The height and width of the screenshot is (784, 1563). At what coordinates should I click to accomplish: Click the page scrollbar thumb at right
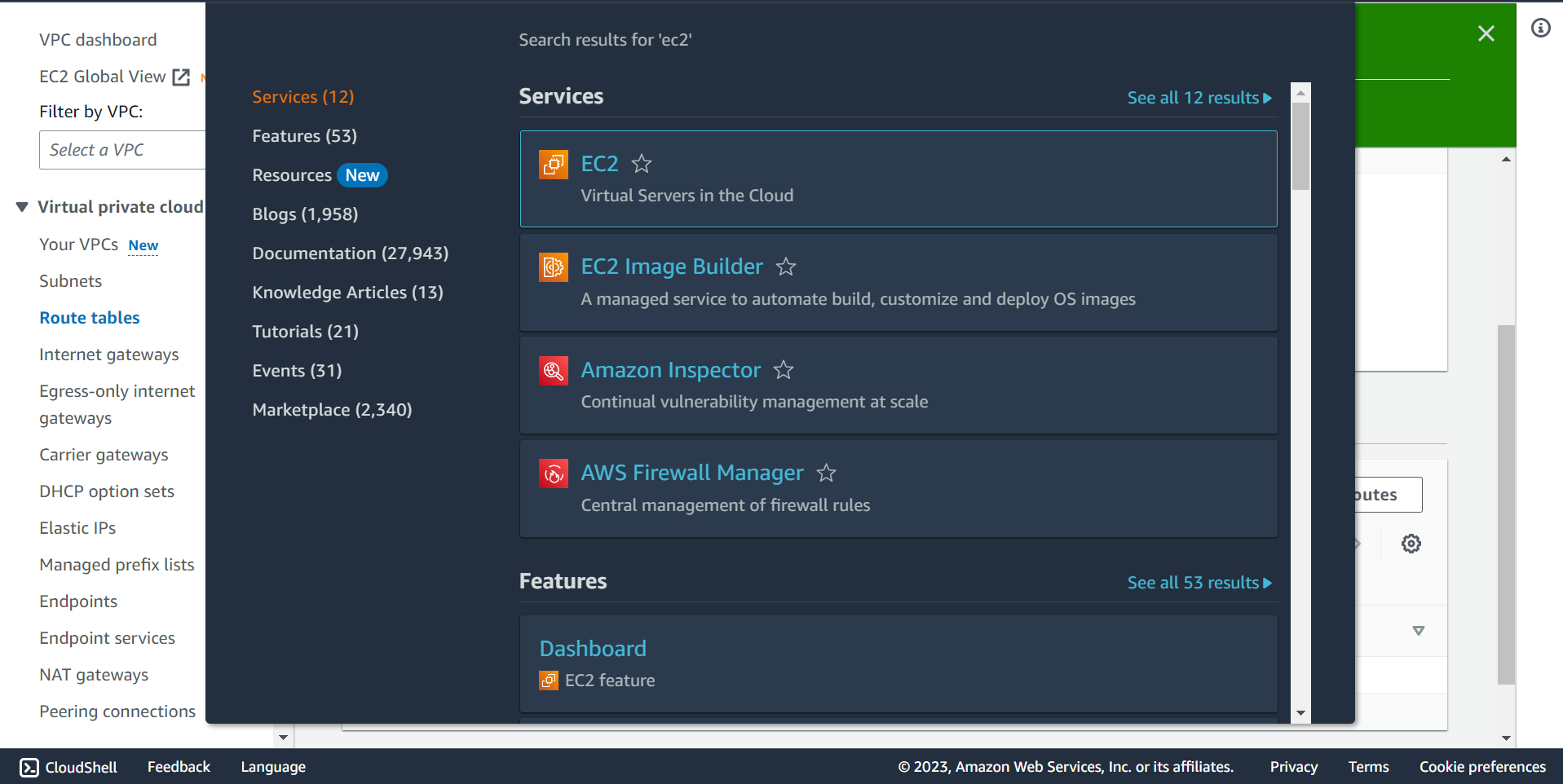1506,505
